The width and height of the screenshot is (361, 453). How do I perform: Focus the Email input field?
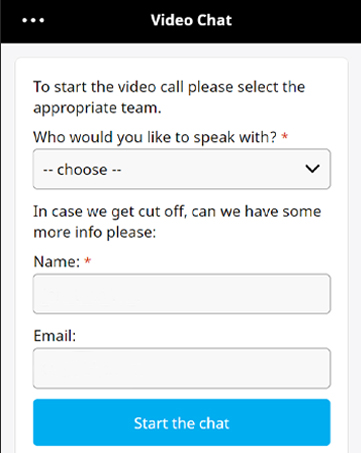click(182, 368)
